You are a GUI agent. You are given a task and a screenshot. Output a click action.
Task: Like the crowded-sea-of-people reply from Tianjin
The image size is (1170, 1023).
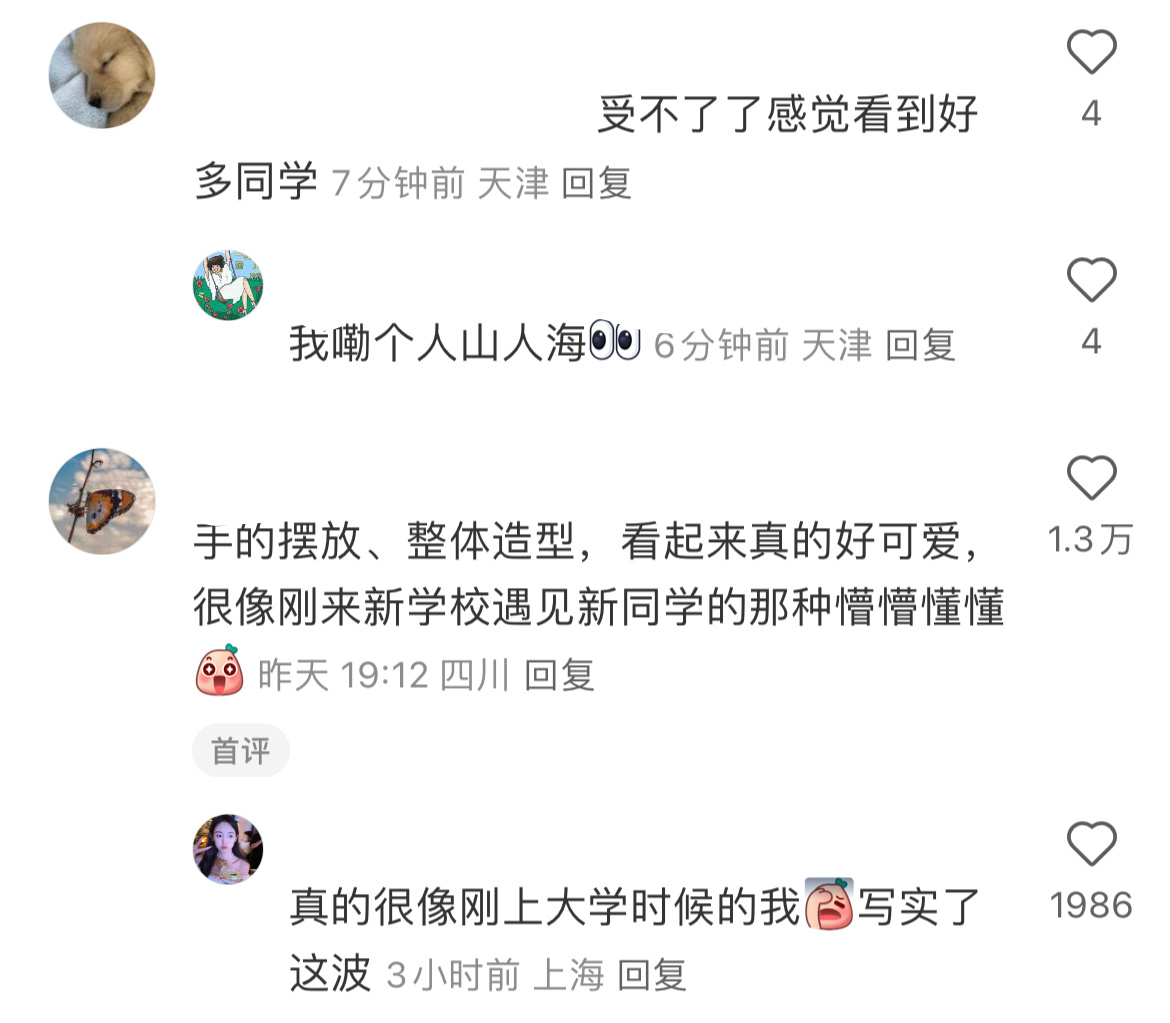point(1091,279)
